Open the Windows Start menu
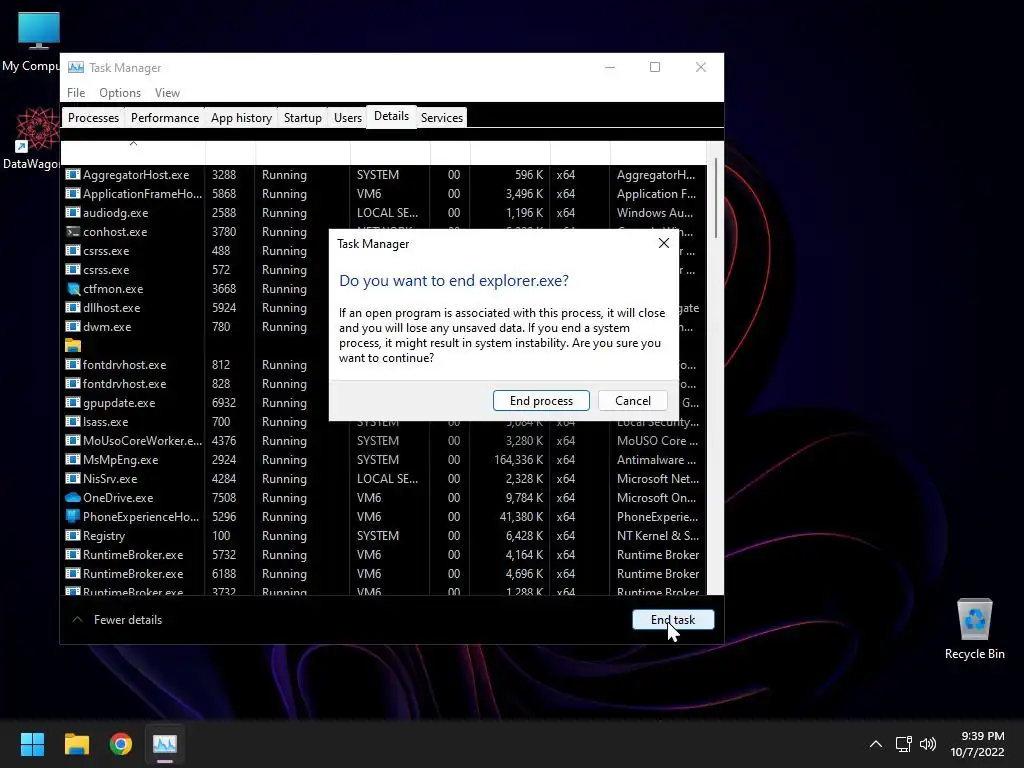Image resolution: width=1024 pixels, height=768 pixels. pyautogui.click(x=32, y=743)
